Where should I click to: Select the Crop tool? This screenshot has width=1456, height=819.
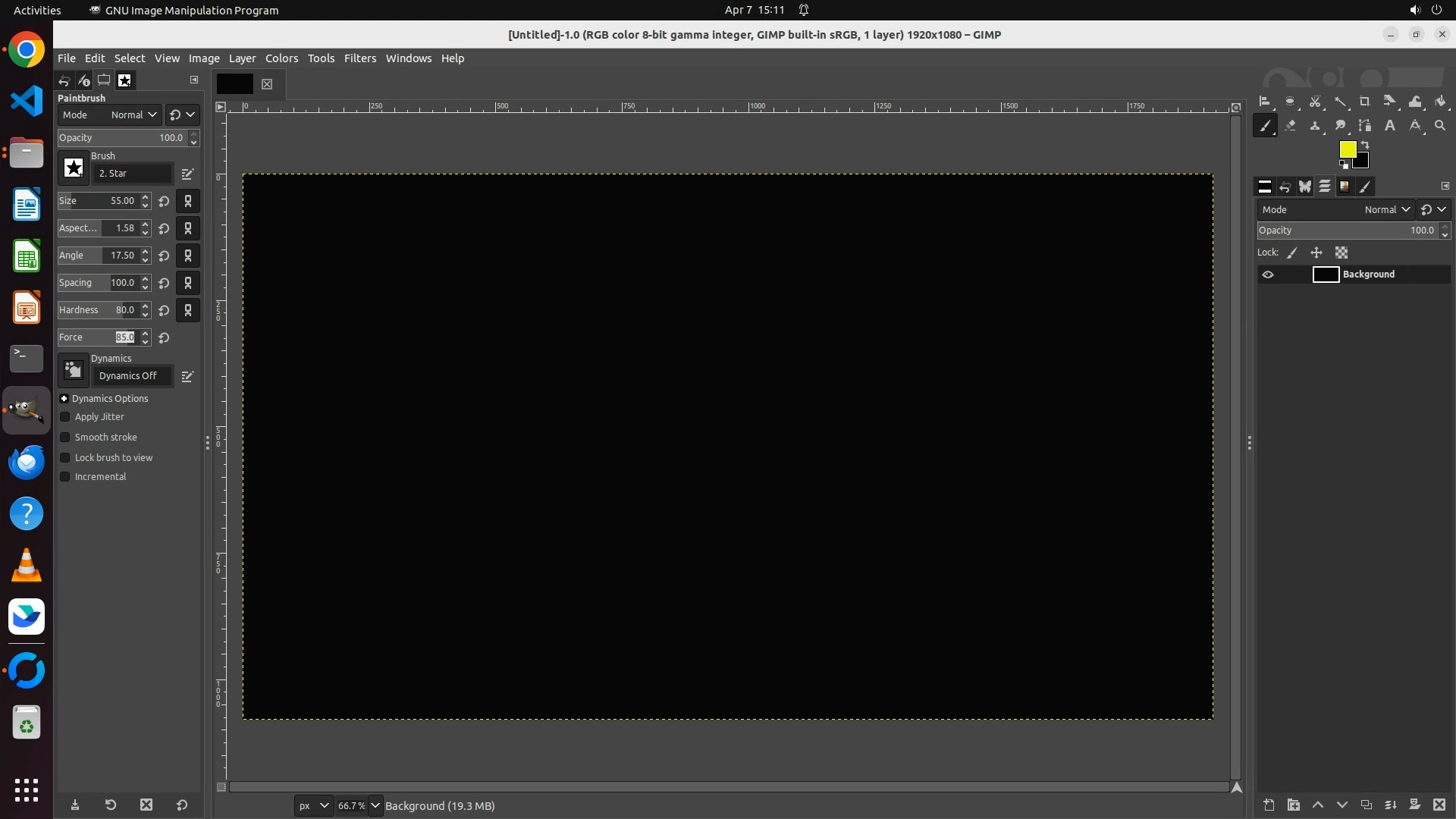pos(1364,102)
